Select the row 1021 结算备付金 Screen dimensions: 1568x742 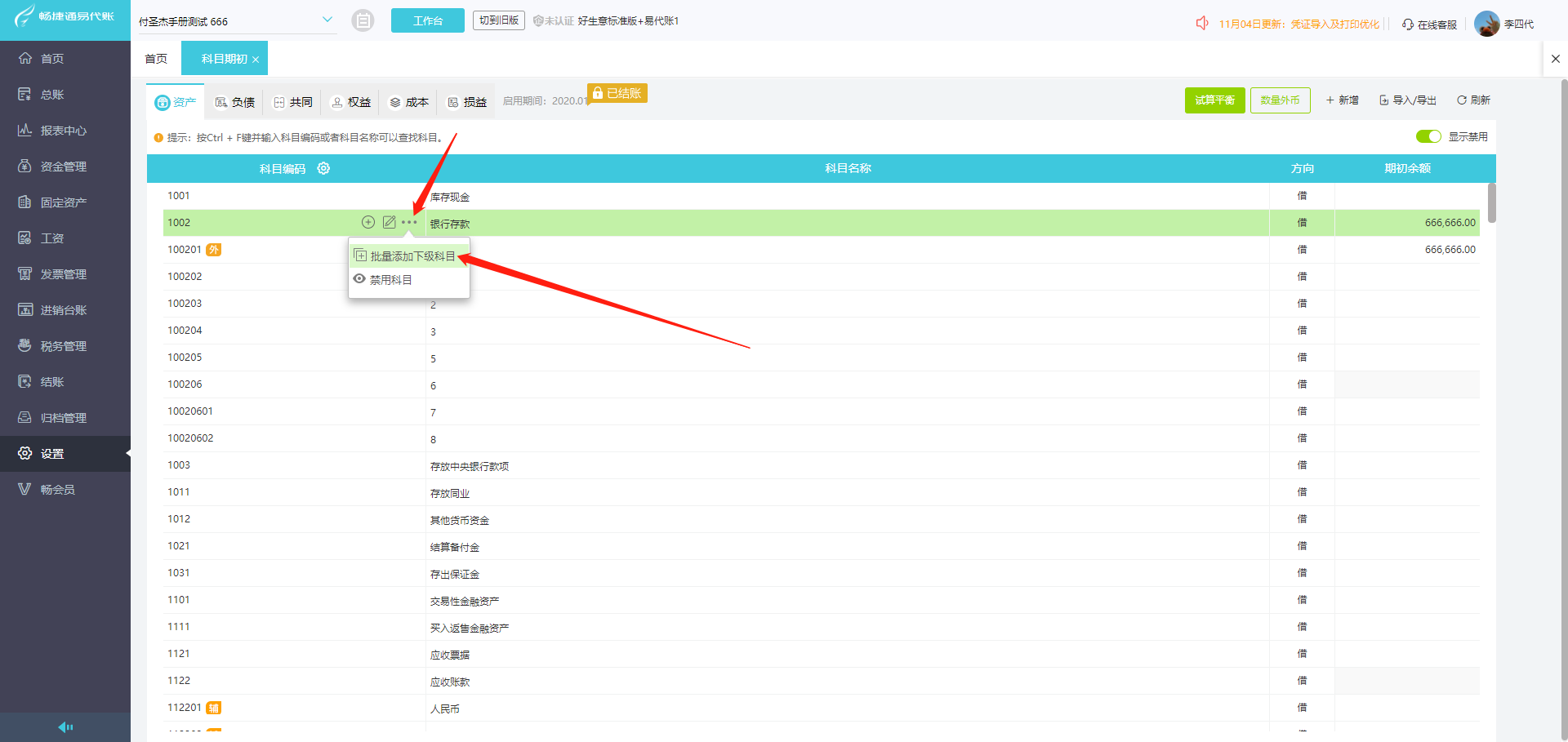coord(822,546)
